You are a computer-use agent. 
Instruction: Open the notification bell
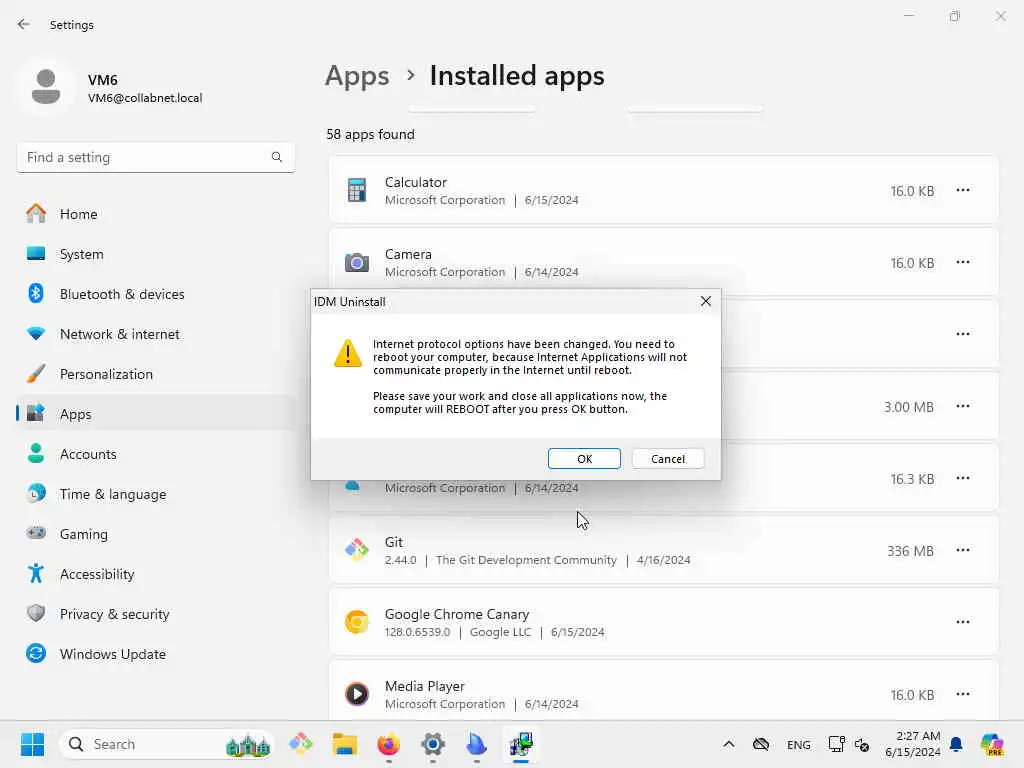click(x=956, y=744)
